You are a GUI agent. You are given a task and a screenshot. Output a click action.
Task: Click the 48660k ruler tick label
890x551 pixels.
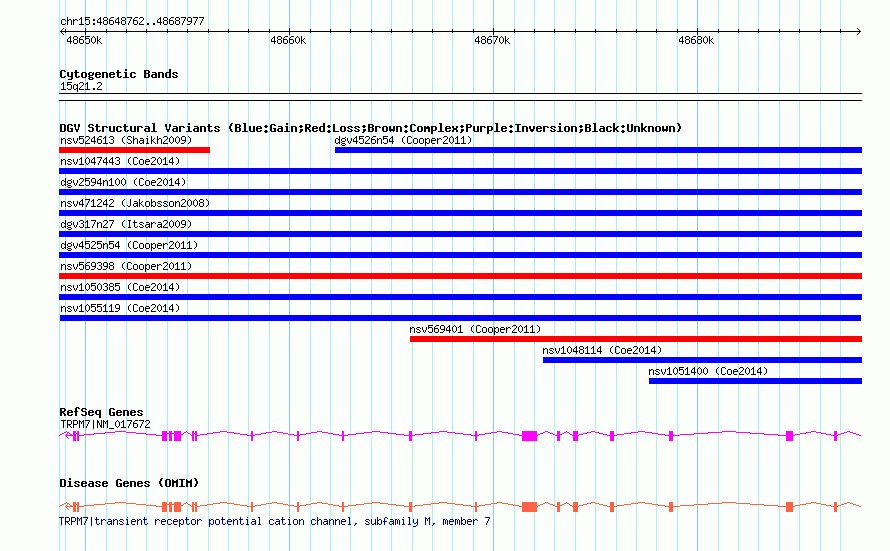coord(288,40)
